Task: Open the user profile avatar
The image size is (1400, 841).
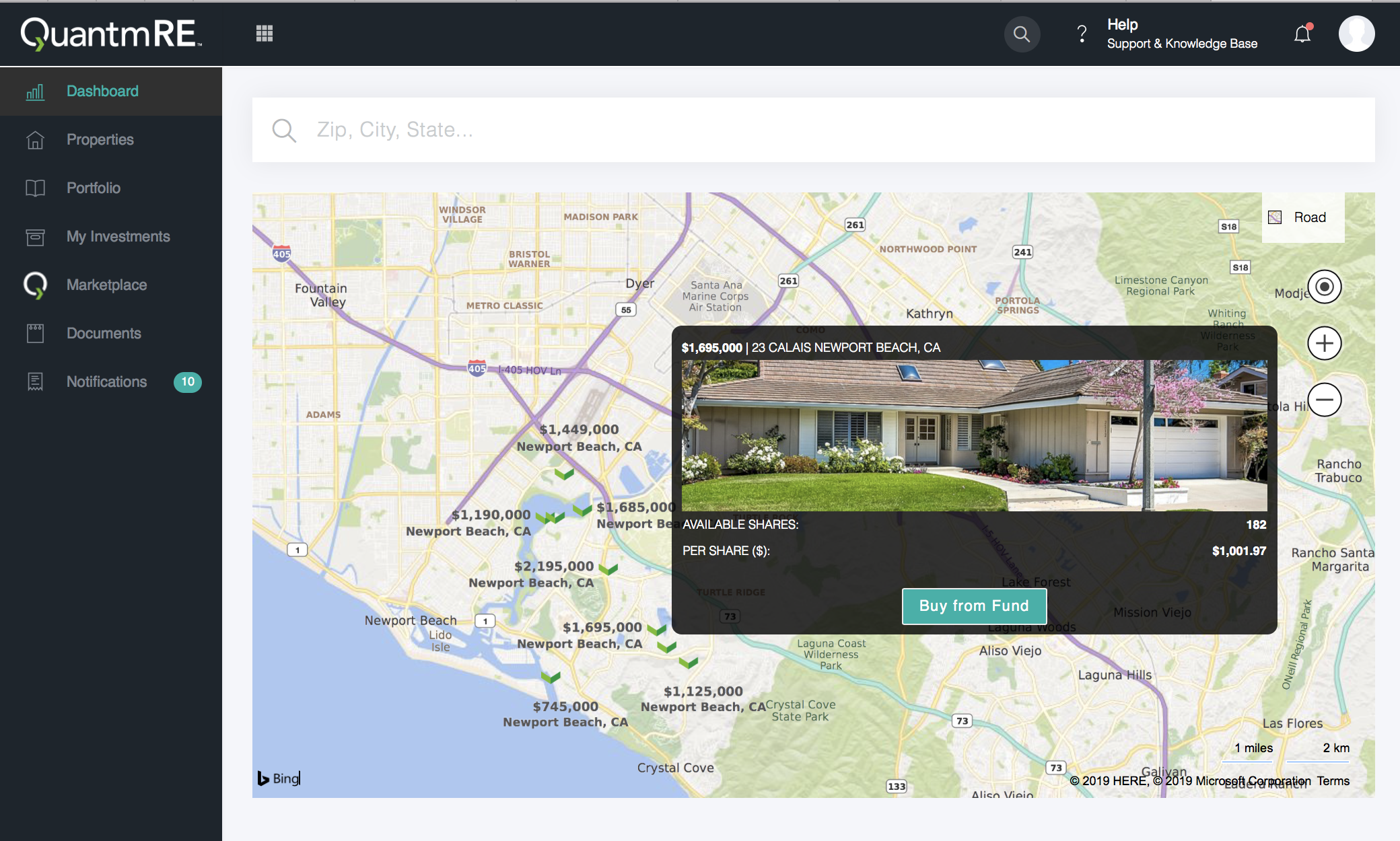Action: coord(1356,34)
